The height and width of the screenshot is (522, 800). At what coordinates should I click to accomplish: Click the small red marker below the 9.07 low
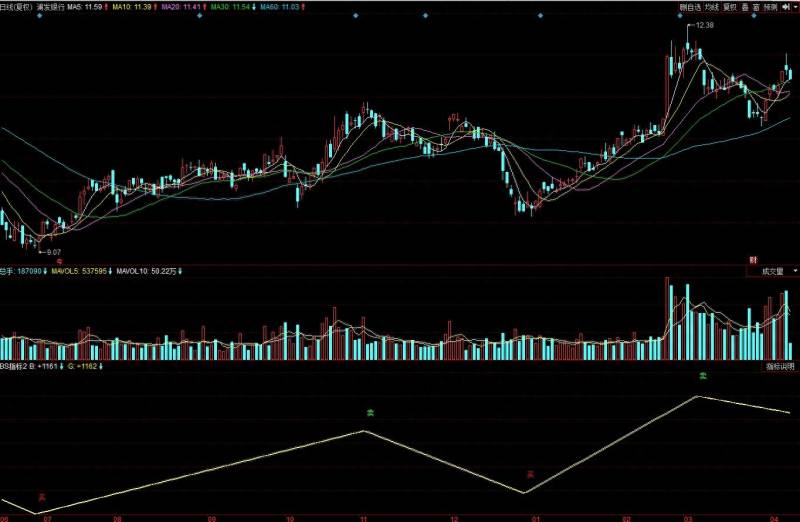59,261
